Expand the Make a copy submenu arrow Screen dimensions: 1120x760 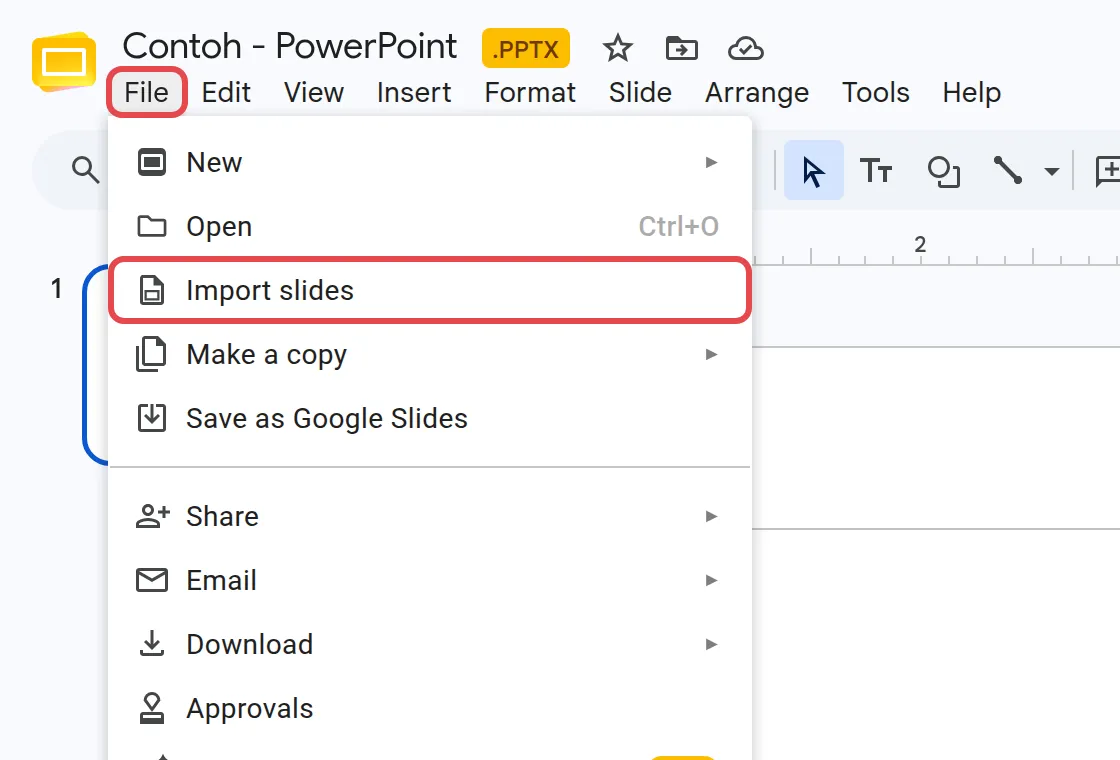[711, 354]
